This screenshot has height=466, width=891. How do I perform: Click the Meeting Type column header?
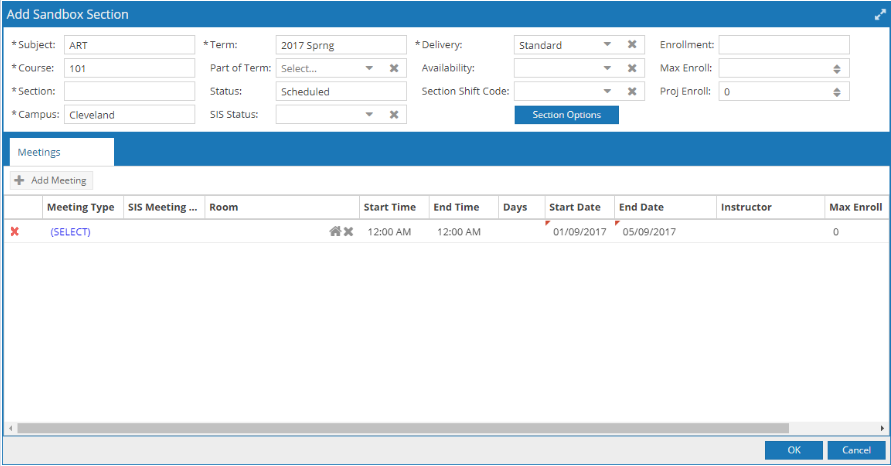click(x=81, y=207)
